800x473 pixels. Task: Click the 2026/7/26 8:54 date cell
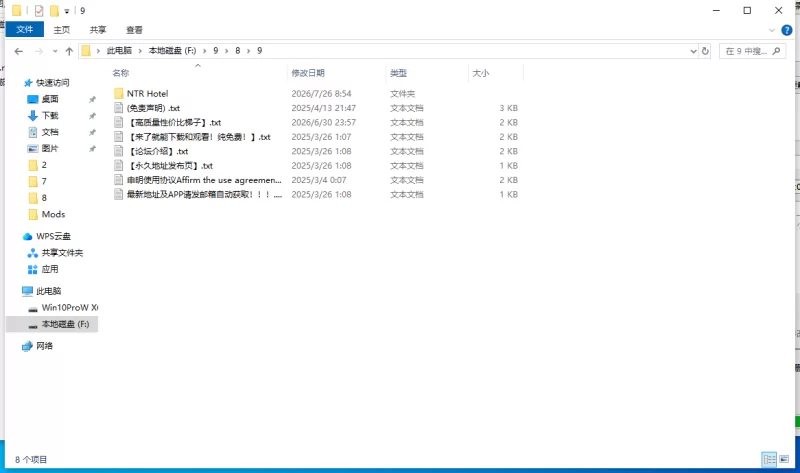pos(321,93)
